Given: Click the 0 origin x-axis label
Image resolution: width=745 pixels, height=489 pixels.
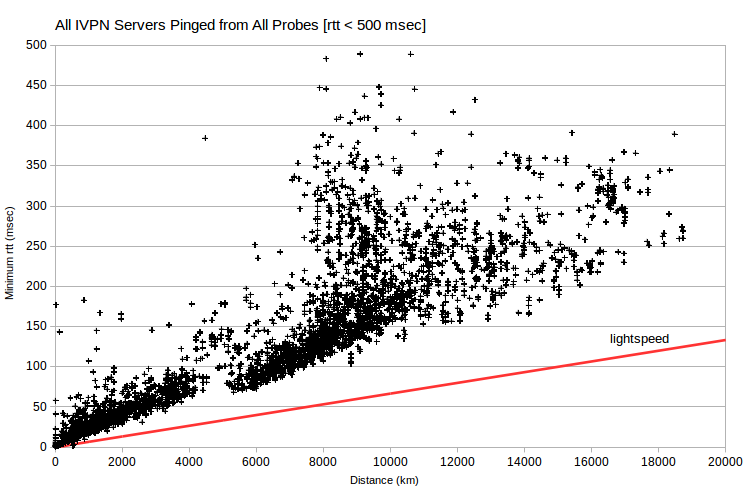Looking at the screenshot, I should point(55,461).
